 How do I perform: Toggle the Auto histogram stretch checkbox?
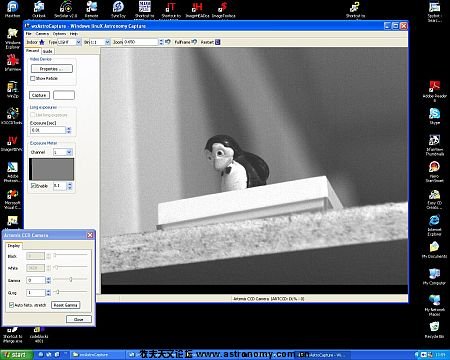[11, 305]
